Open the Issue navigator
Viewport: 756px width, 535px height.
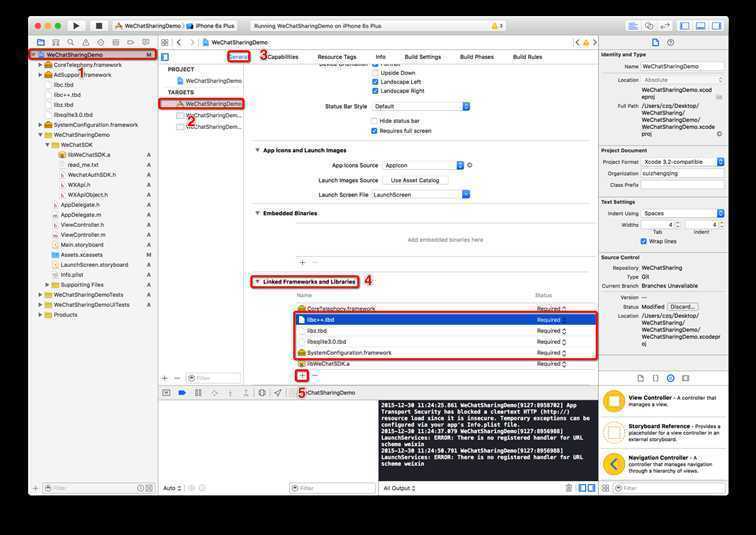click(x=86, y=42)
